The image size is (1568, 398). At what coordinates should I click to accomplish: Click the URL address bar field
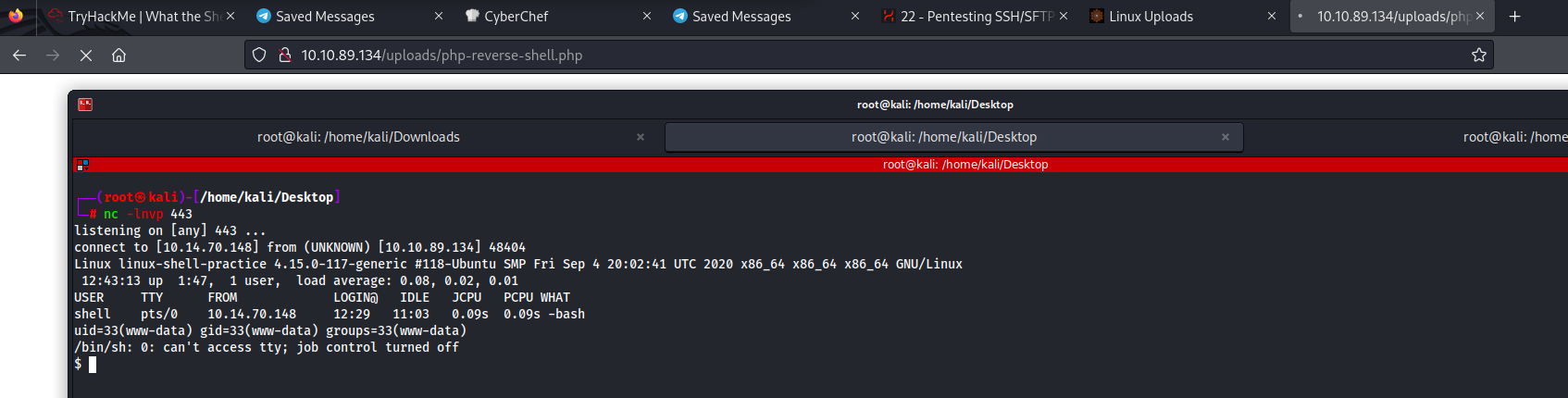tap(868, 56)
